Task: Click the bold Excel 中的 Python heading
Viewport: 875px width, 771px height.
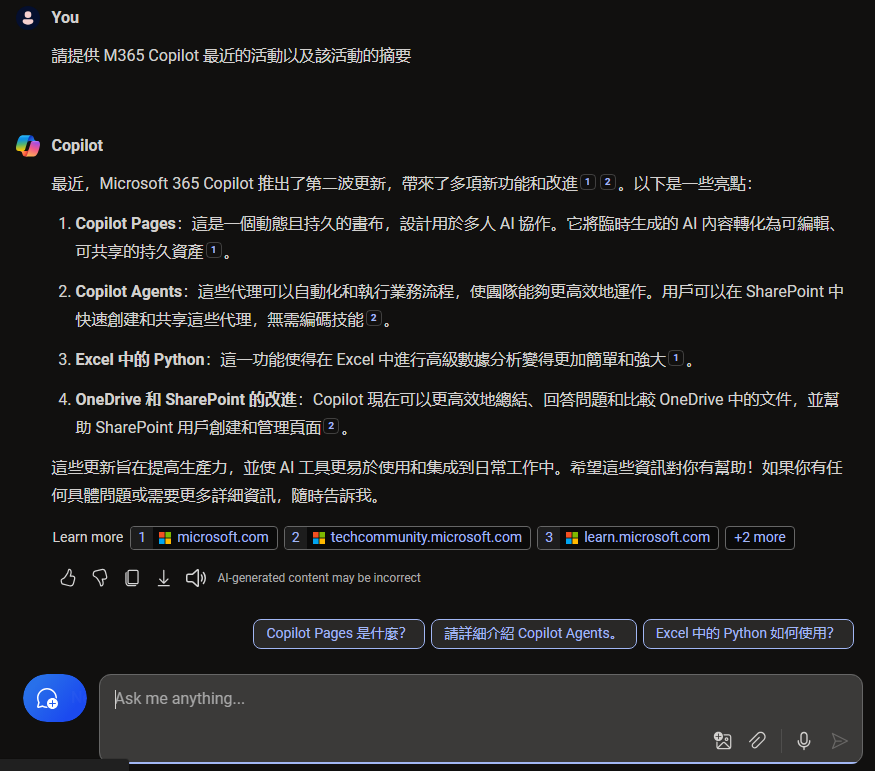Action: [140, 360]
